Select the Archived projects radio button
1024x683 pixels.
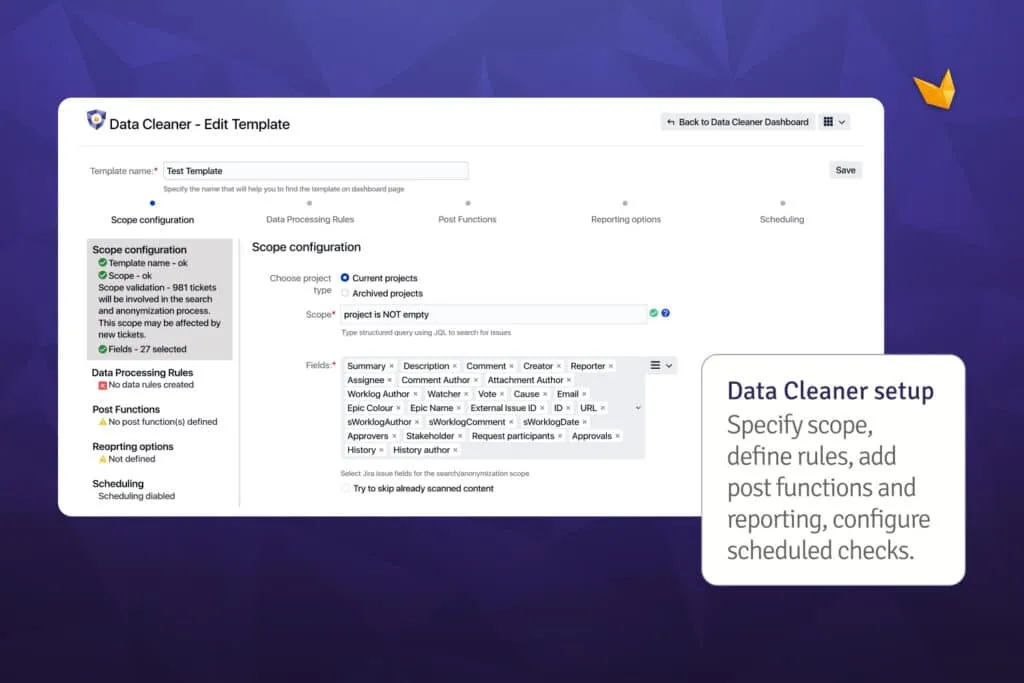click(x=345, y=293)
